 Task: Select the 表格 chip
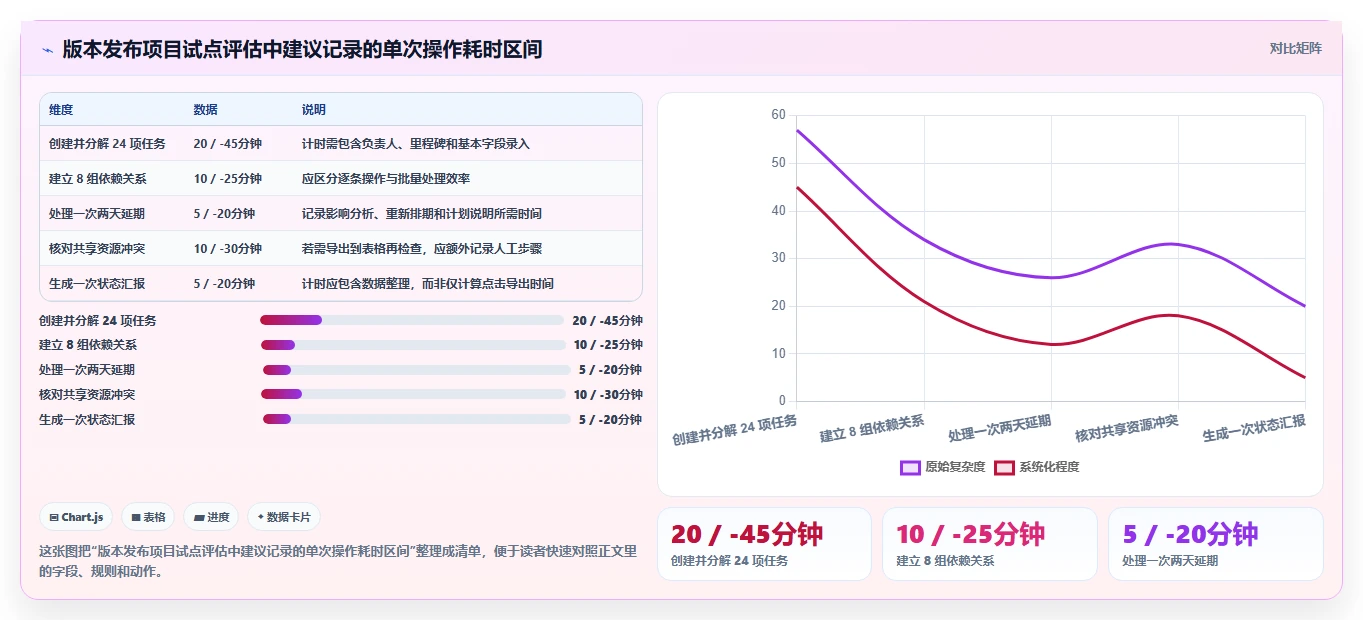pyautogui.click(x=148, y=517)
